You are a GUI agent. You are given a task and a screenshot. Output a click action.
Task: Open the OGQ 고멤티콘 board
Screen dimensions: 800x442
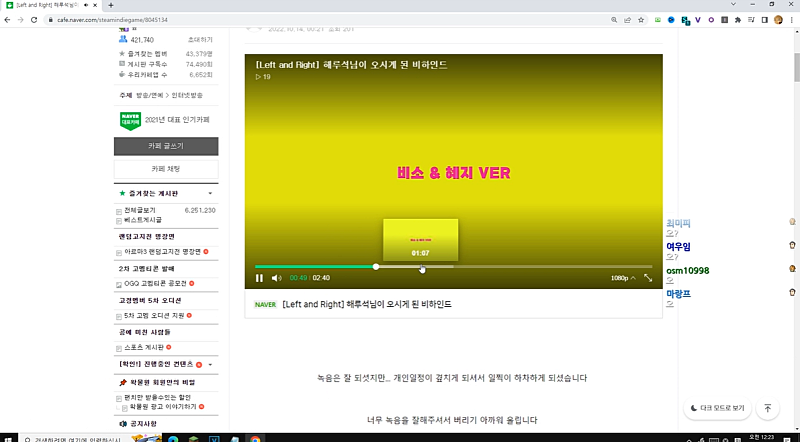click(156, 284)
